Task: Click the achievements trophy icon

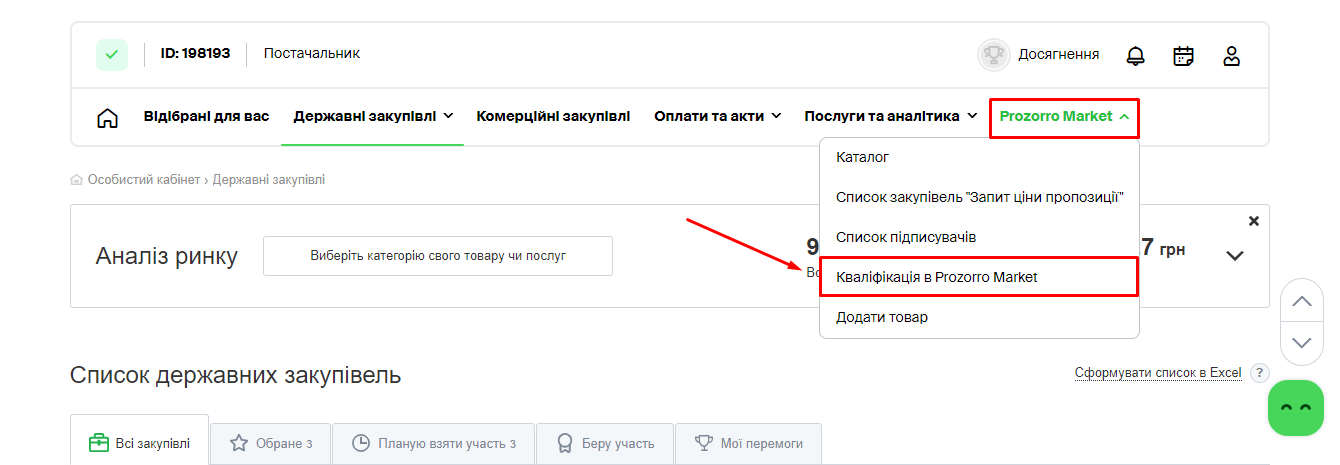Action: [993, 55]
